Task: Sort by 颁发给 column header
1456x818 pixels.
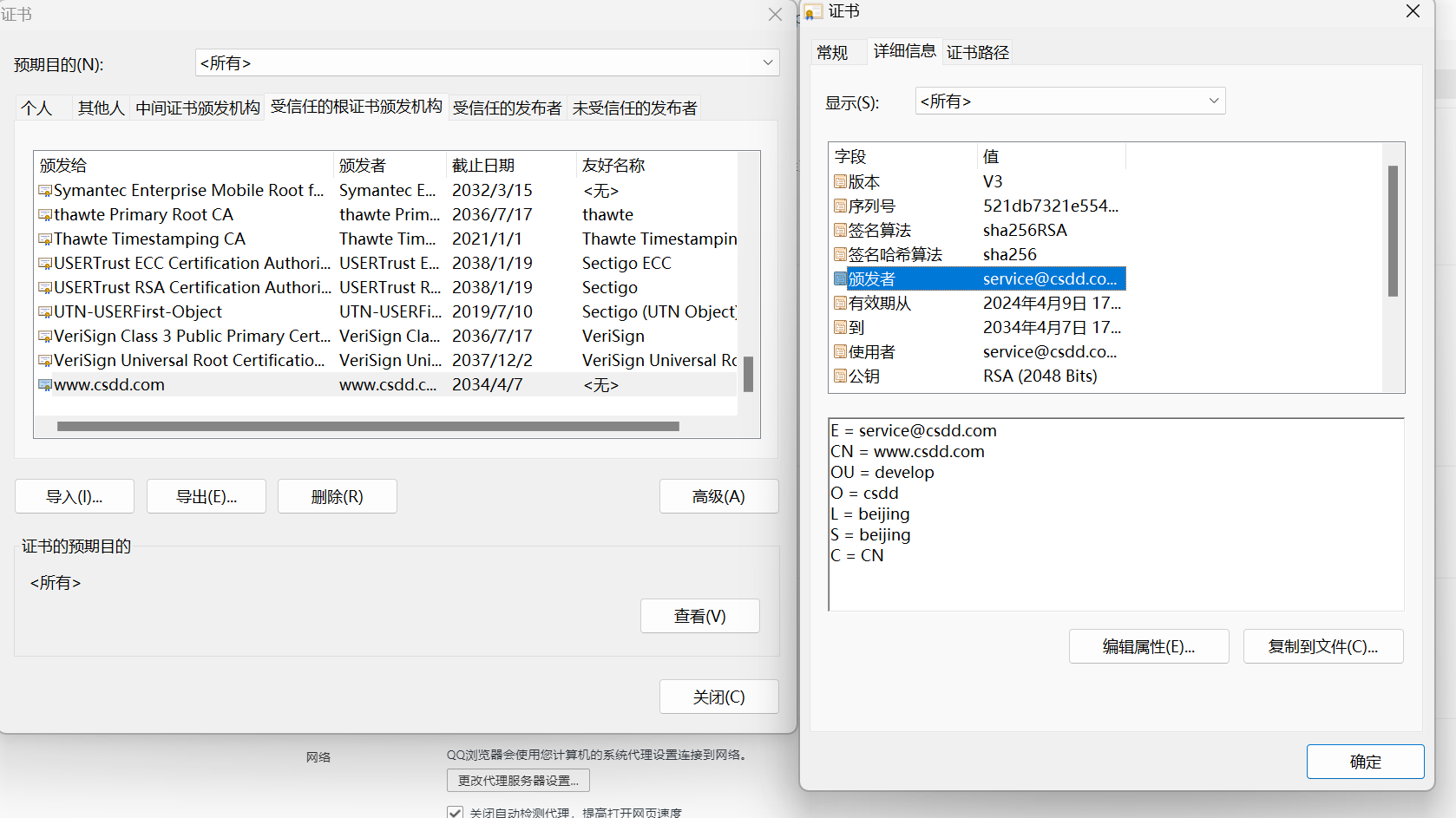Action: (183, 165)
